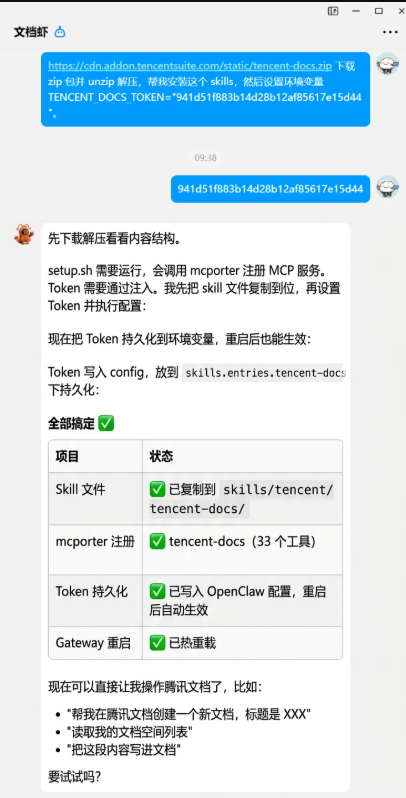The height and width of the screenshot is (798, 406).
Task: Click the checkmark in Skill 文件 row
Action: (157, 490)
